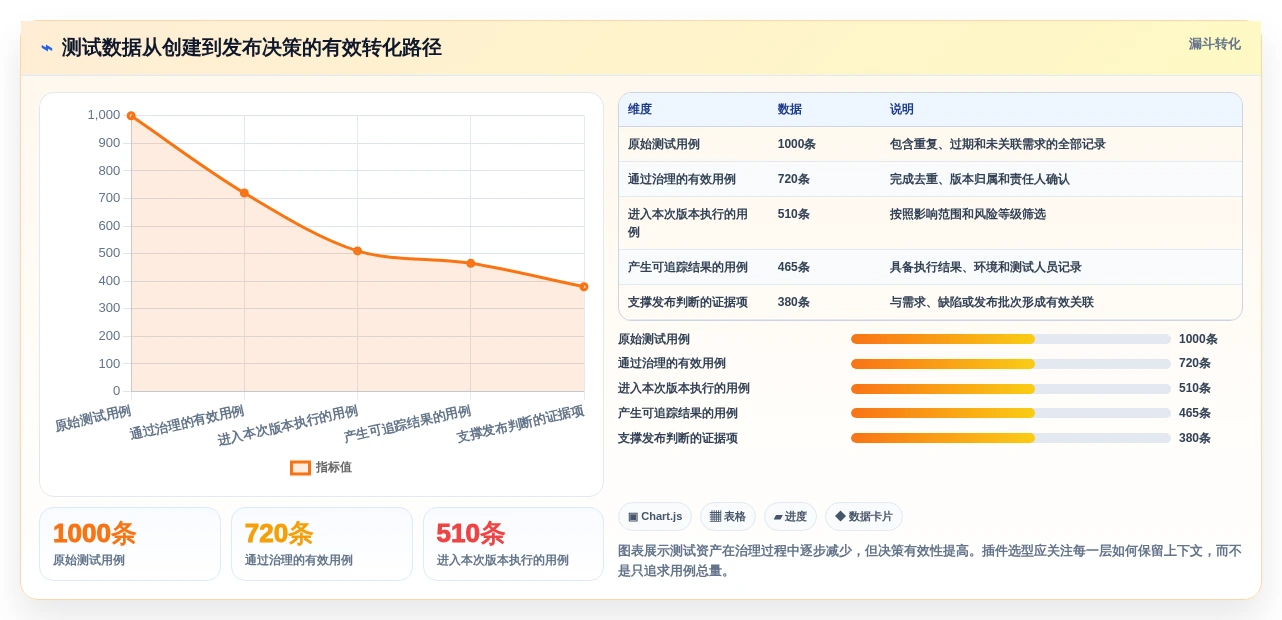
Task: Click the 720条 value in table
Action: pos(793,179)
